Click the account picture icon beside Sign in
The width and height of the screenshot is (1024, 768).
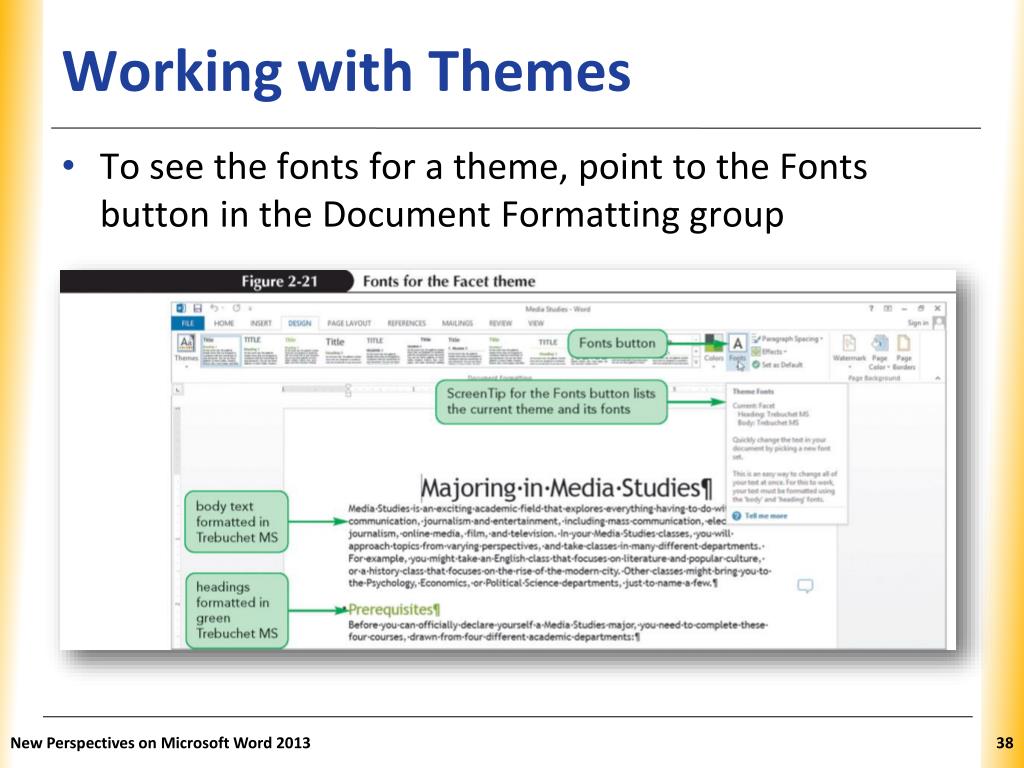[938, 323]
